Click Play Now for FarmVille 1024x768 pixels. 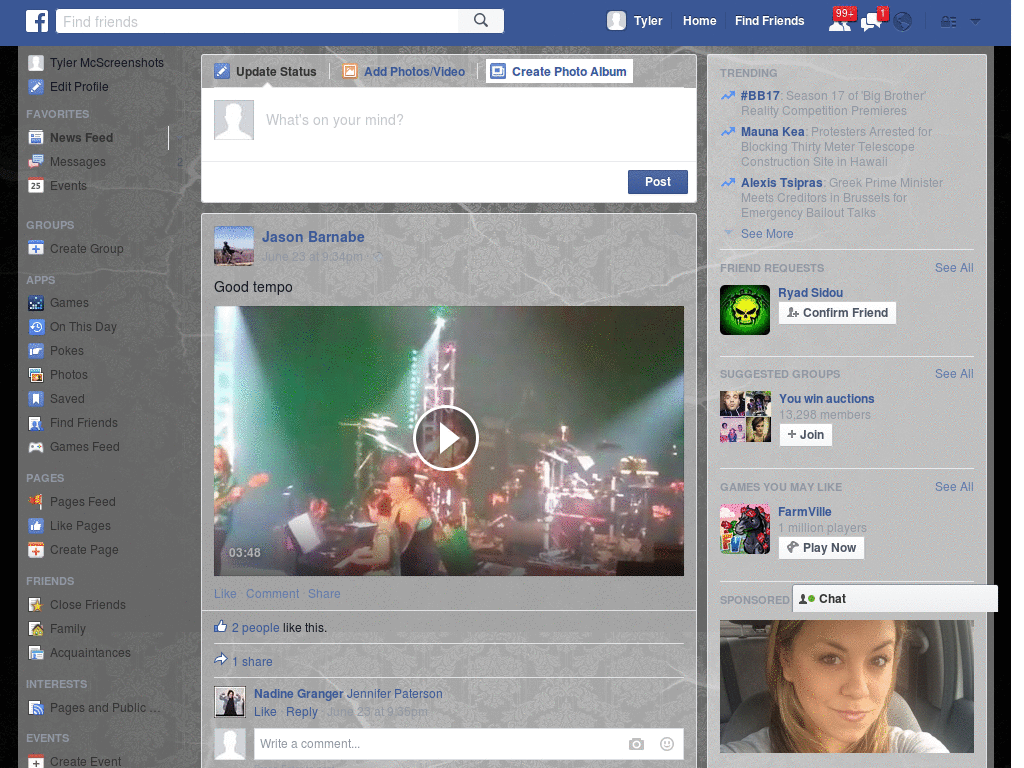point(822,548)
